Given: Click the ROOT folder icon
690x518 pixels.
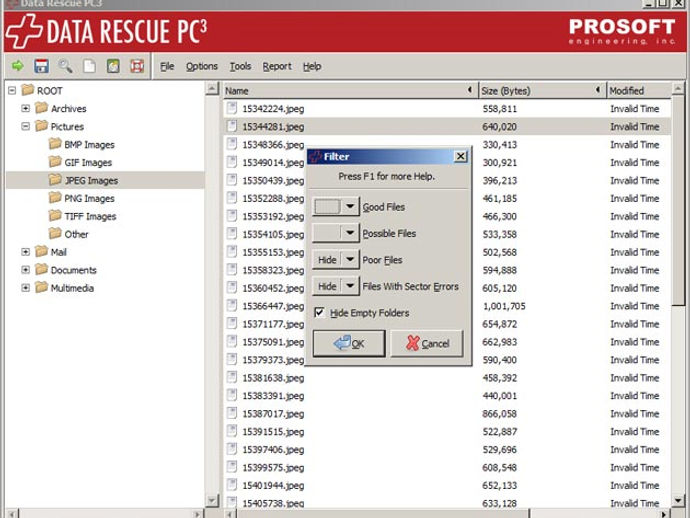Looking at the screenshot, I should point(28,90).
